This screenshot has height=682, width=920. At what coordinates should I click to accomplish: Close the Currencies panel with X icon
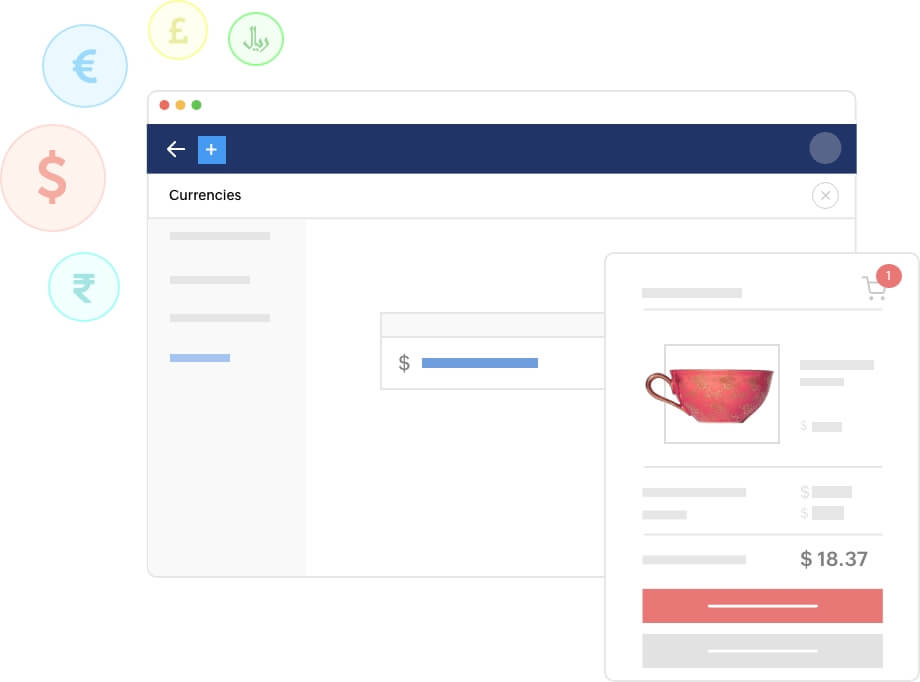825,195
